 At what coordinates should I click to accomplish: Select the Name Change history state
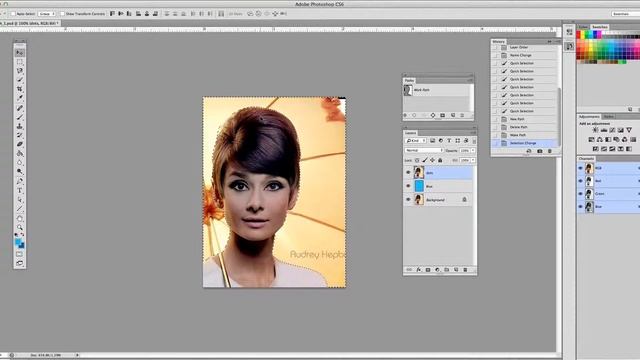click(524, 55)
